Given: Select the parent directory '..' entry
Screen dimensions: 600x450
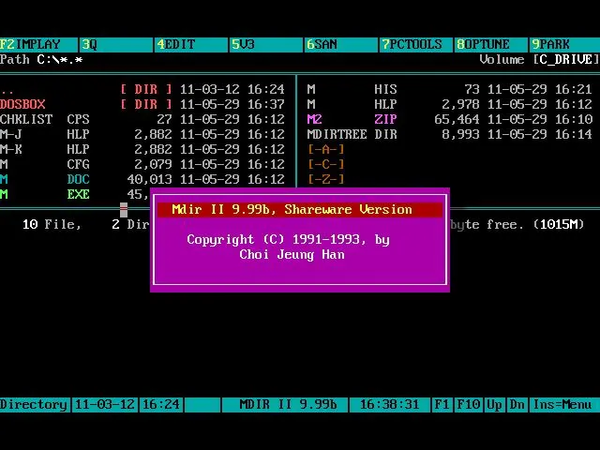Looking at the screenshot, I should point(8,89).
